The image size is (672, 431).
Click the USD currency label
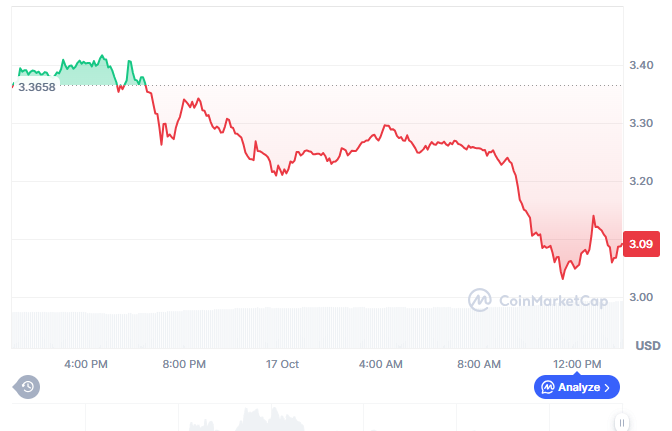[x=648, y=346]
